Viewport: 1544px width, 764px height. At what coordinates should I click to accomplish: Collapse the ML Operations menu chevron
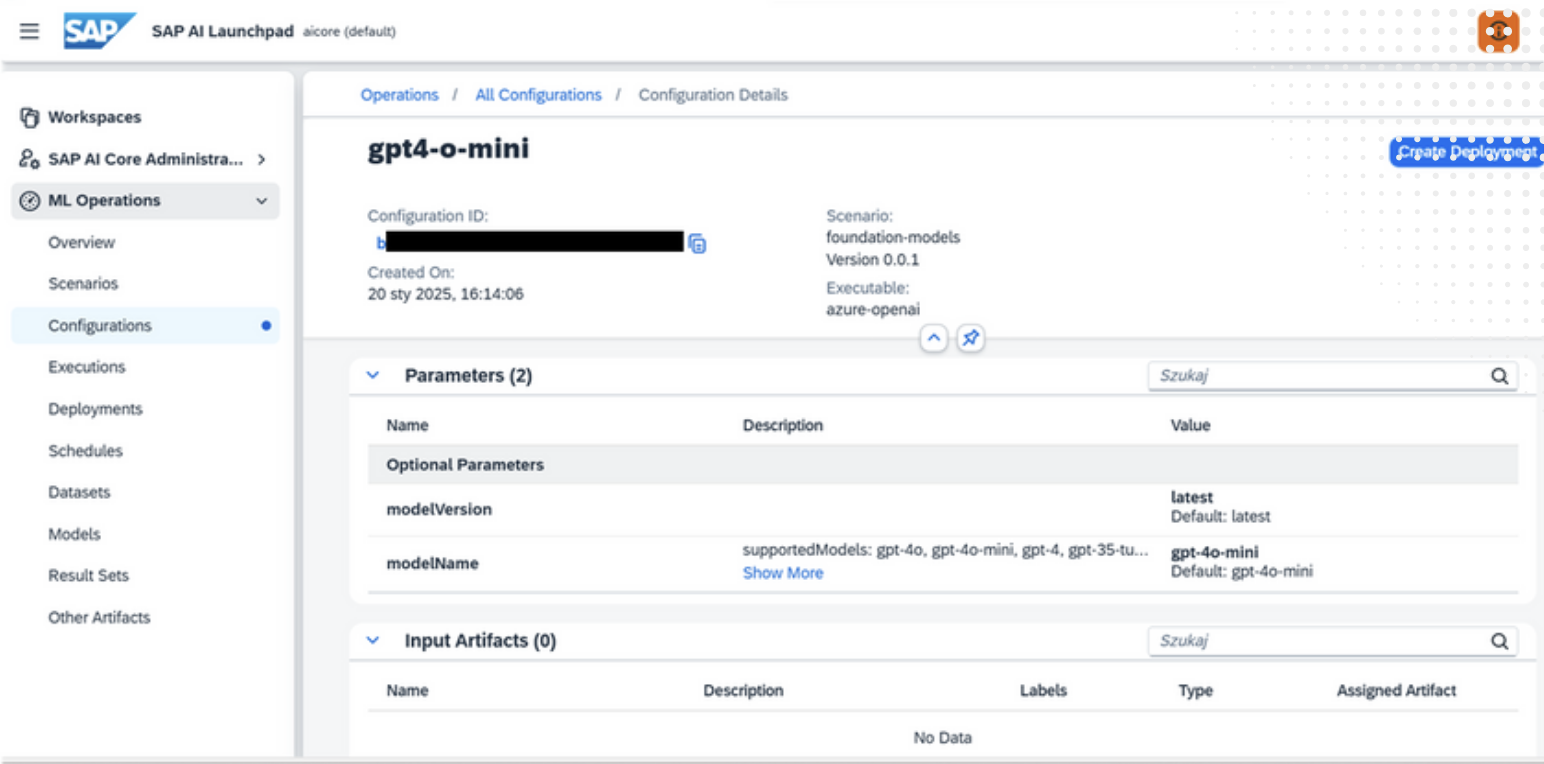click(262, 201)
